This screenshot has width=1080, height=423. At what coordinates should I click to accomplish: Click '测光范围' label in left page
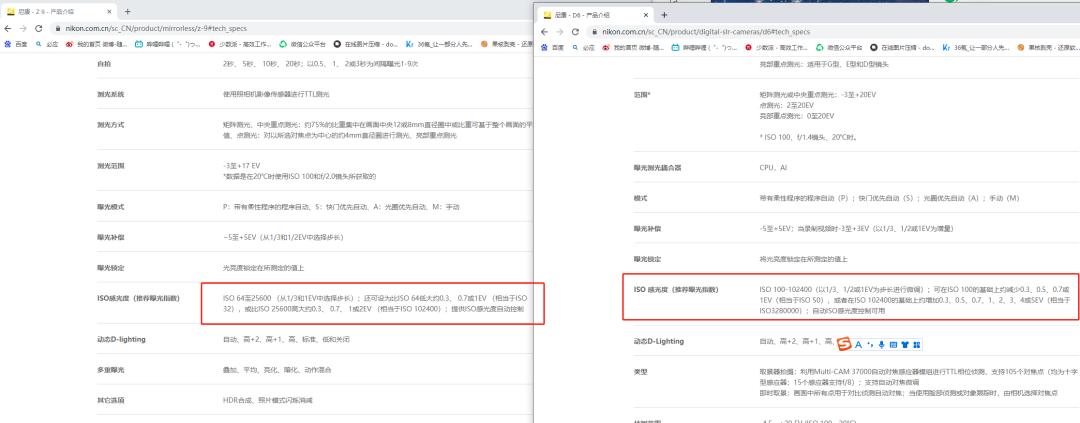[x=110, y=166]
